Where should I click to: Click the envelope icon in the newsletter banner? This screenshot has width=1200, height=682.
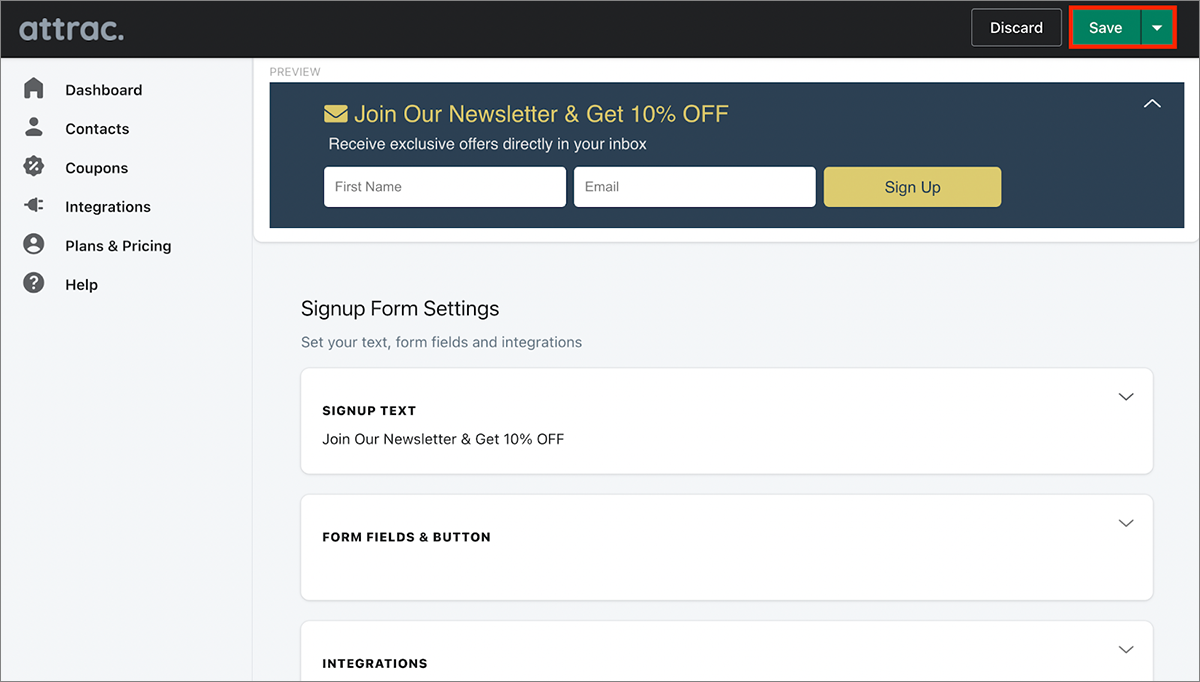tap(336, 112)
